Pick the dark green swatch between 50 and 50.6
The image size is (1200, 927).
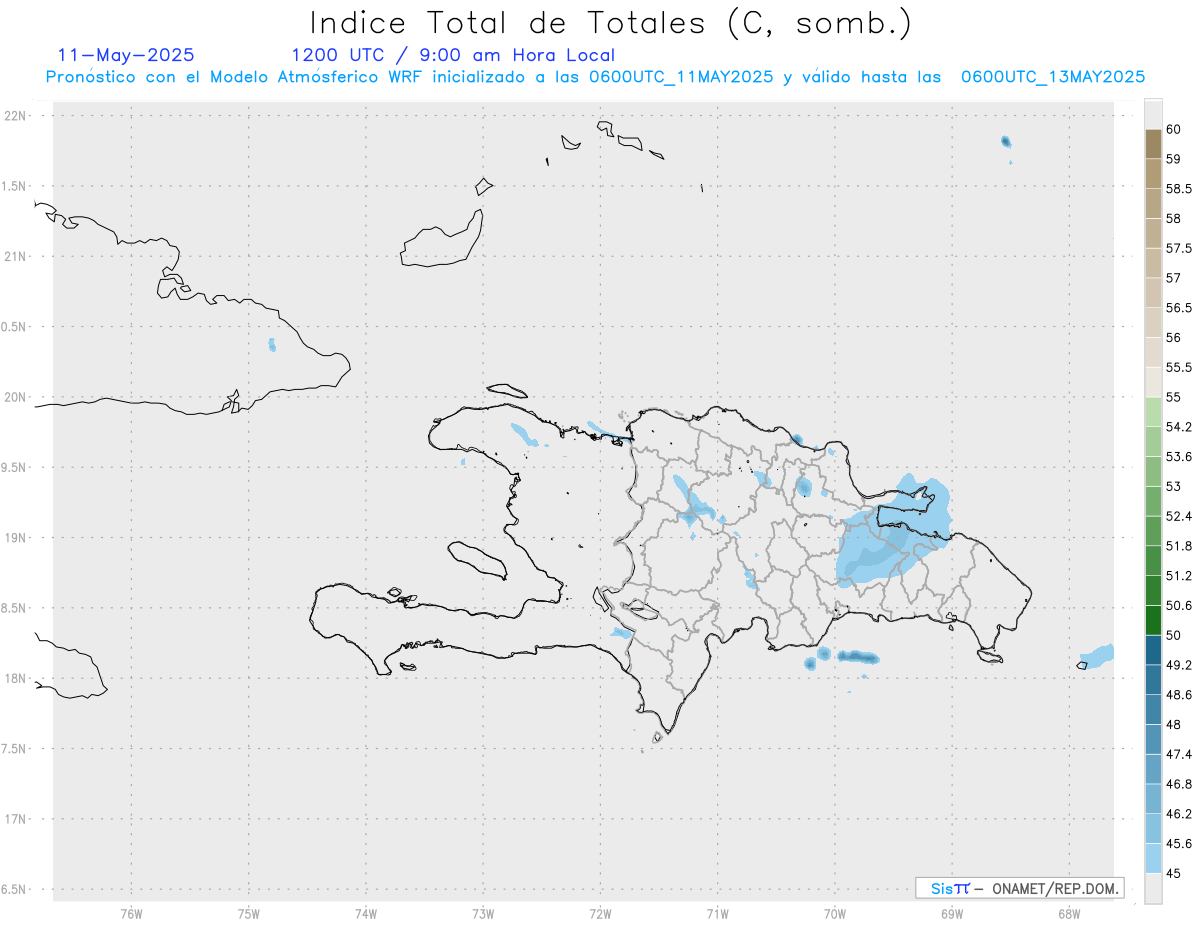click(1153, 620)
